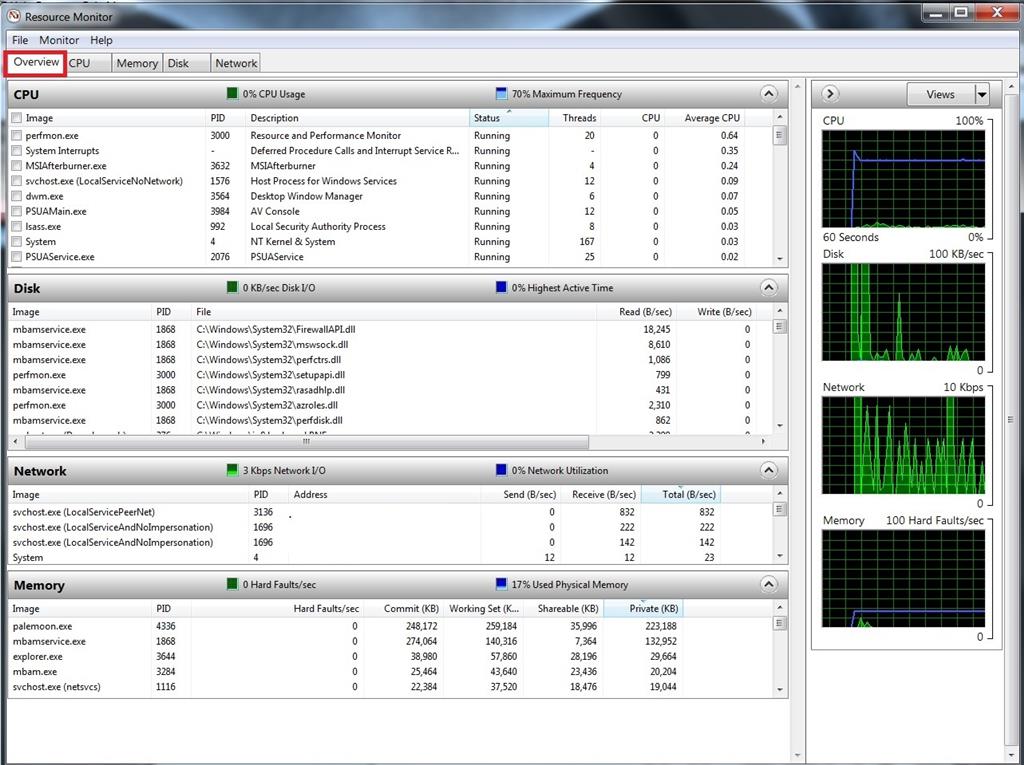Select the mbam.exe memory row
This screenshot has width=1024, height=765.
[390, 672]
